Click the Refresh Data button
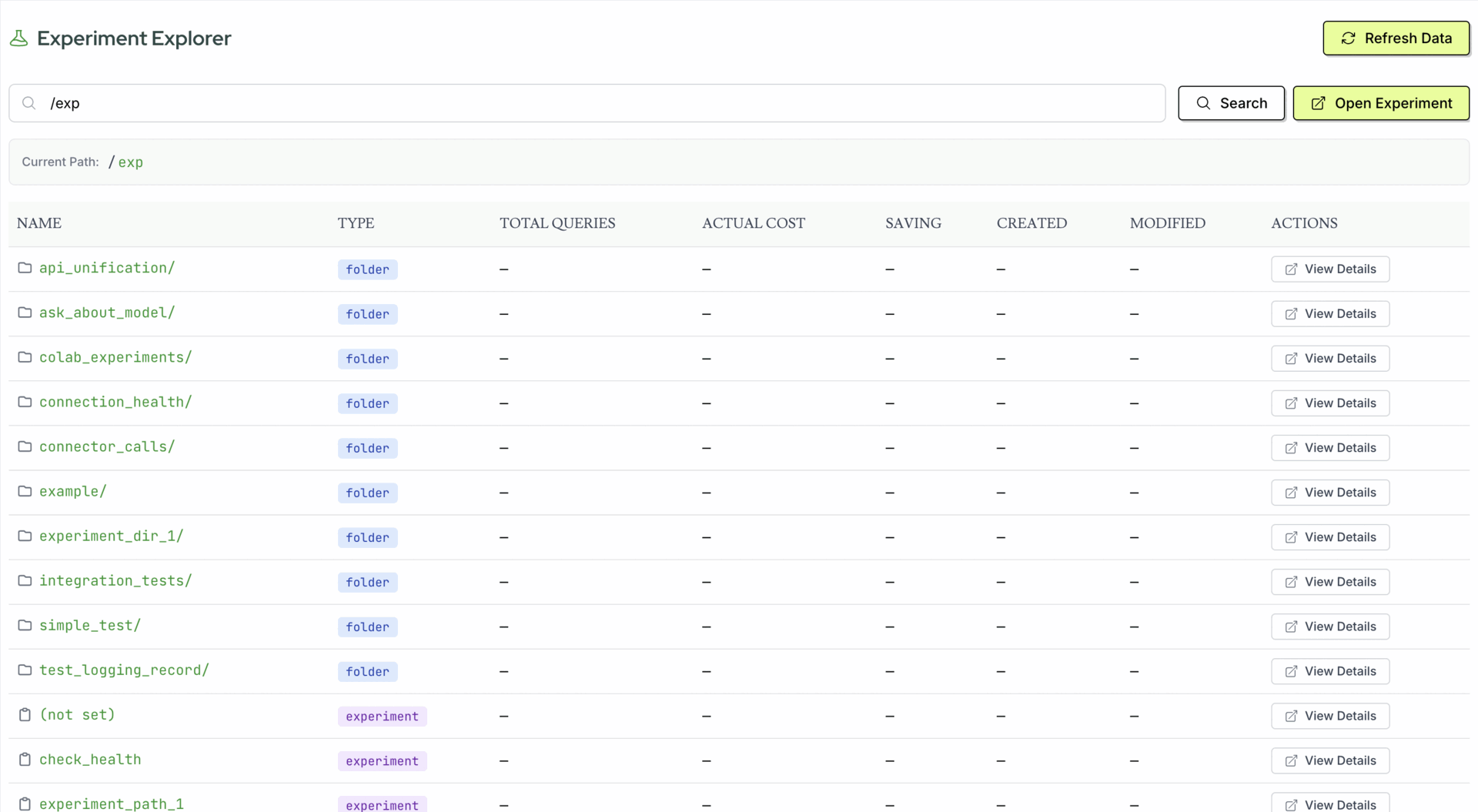This screenshot has height=812, width=1478. point(1396,38)
